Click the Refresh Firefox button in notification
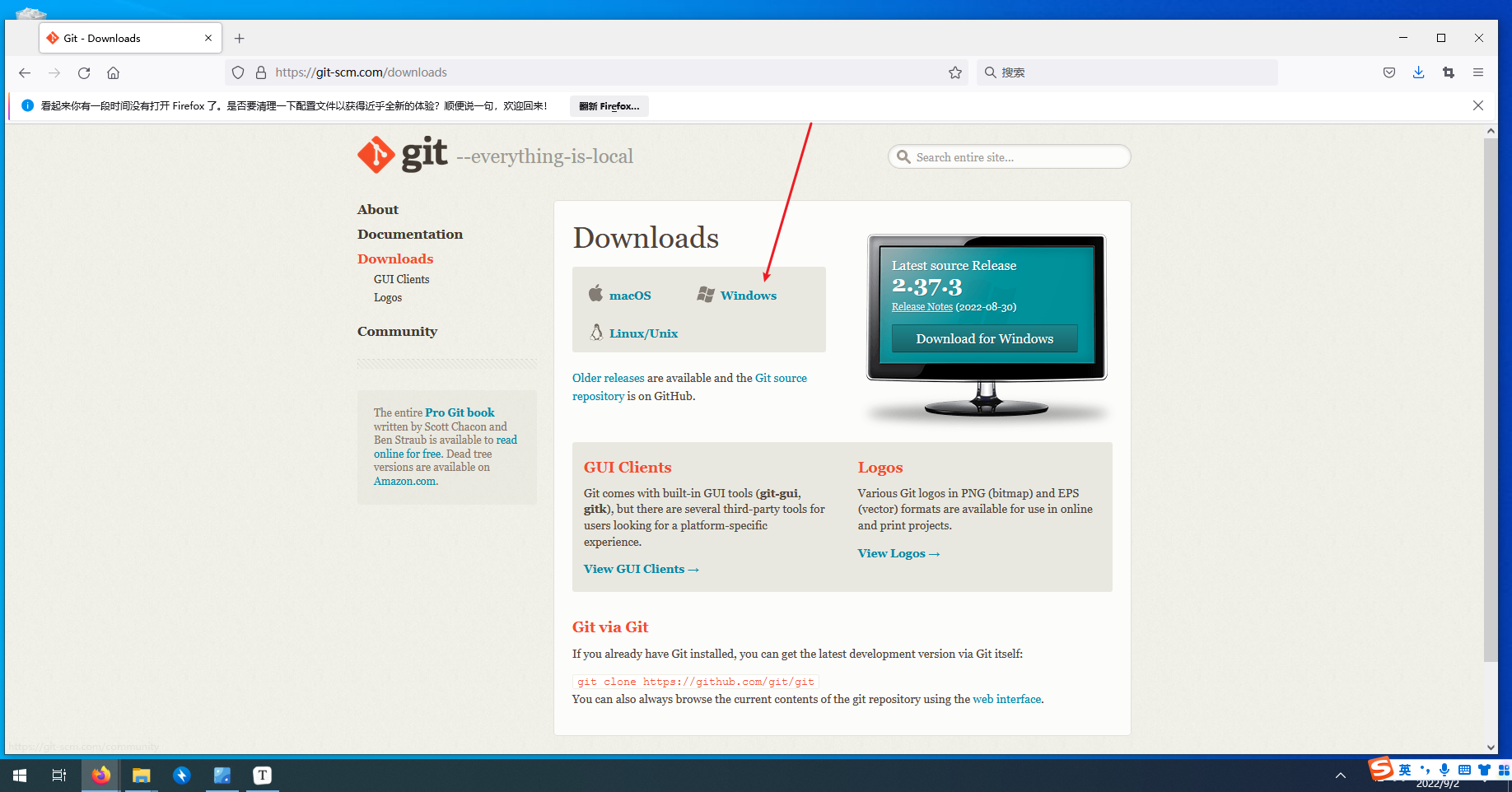 pos(609,106)
